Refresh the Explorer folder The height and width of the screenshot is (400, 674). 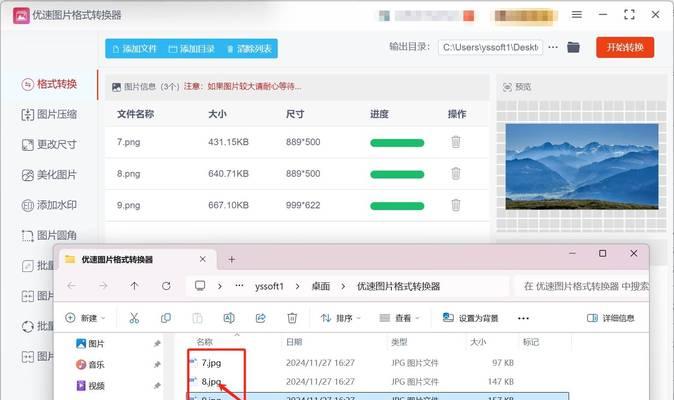[x=166, y=286]
